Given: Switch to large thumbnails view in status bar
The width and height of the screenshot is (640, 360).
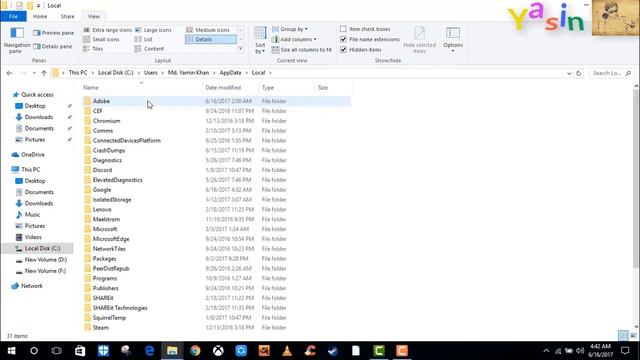Looking at the screenshot, I should 633,336.
